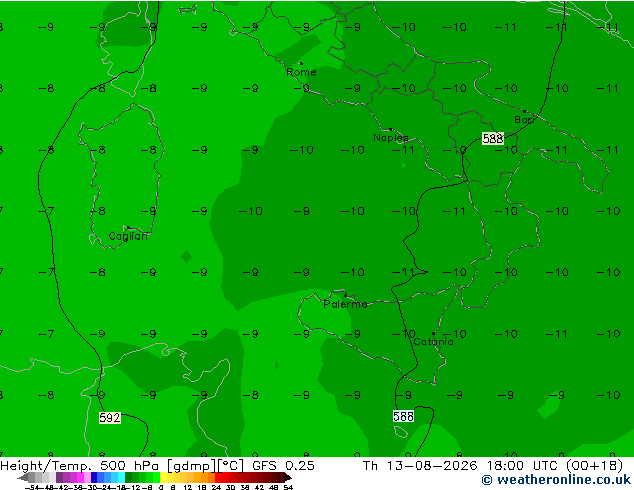The height and width of the screenshot is (490, 634).
Task: Click the Naples city label
Action: click(x=391, y=138)
